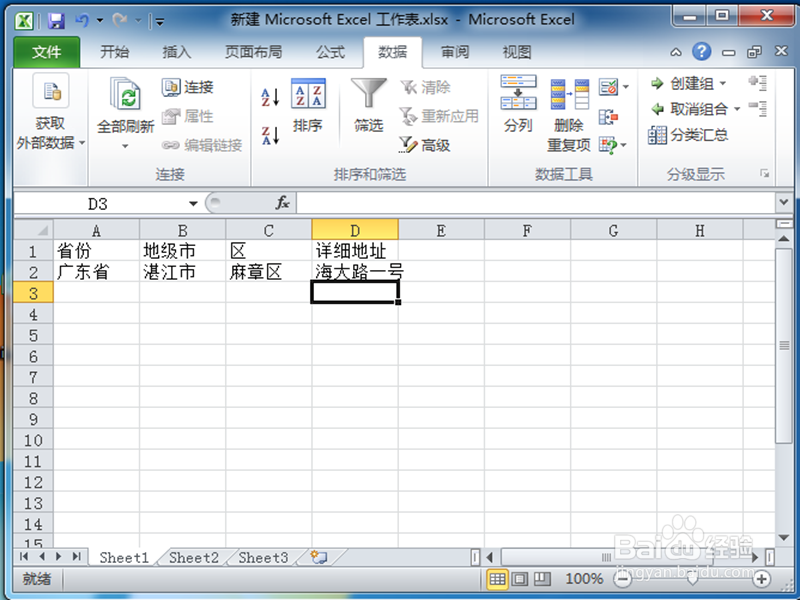800x600 pixels.
Task: Switch to Page Layout (页面布局) tab
Action: 254,52
